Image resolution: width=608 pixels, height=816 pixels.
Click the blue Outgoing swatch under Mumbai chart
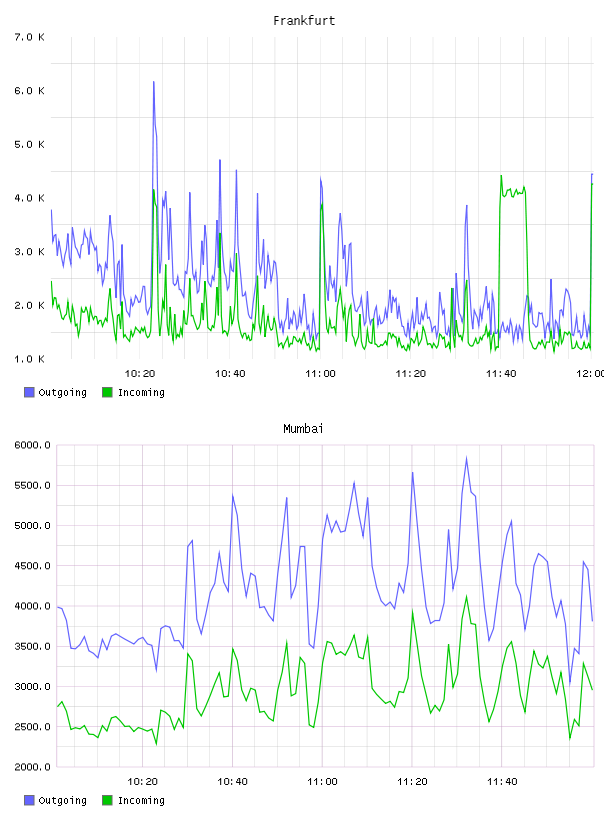tap(29, 800)
